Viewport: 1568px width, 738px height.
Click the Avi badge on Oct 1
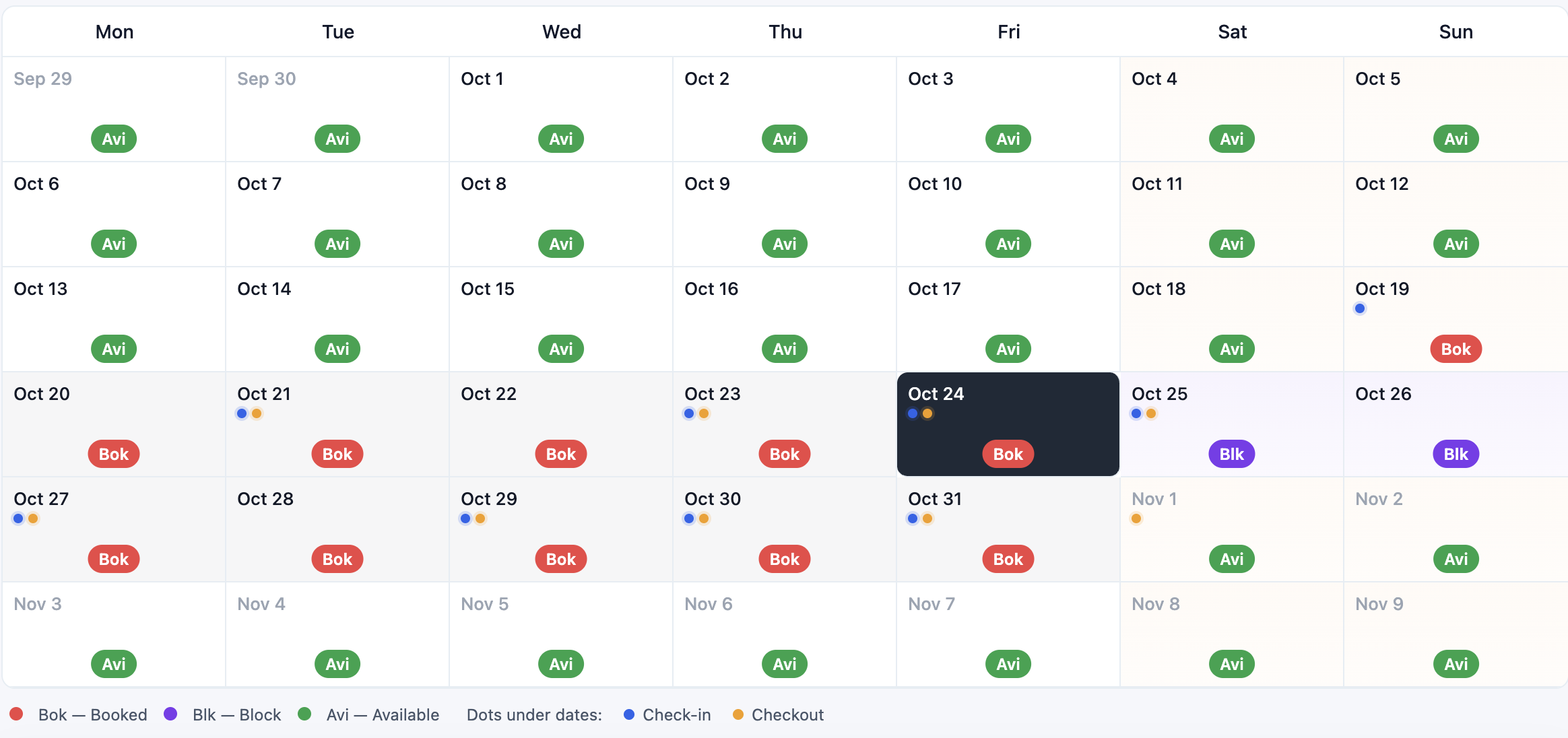coord(560,139)
